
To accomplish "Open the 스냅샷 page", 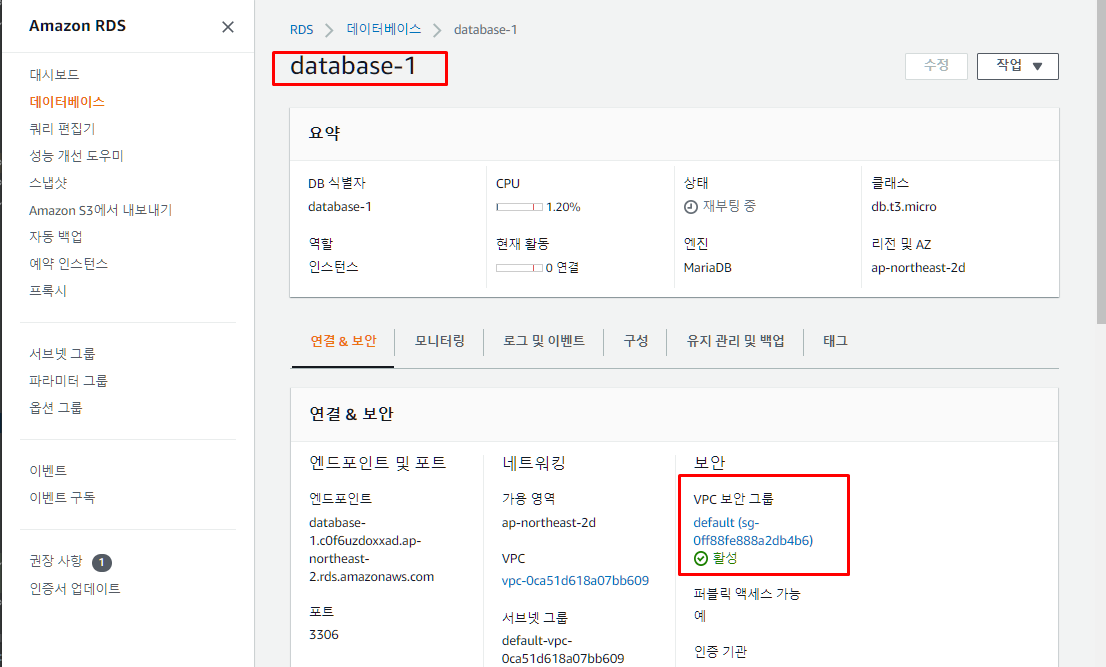I will [48, 183].
